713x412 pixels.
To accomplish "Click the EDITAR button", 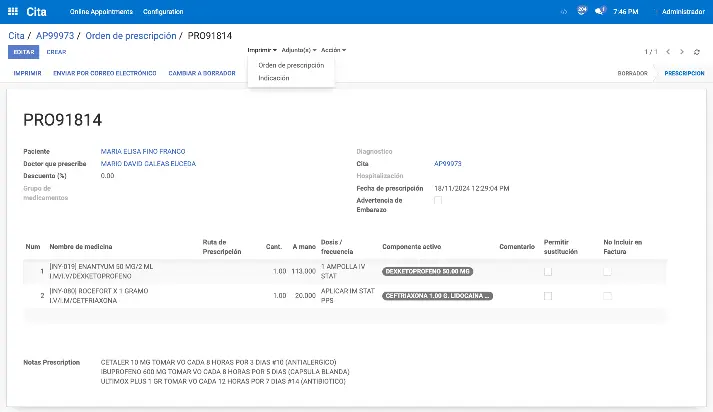I will tap(23, 52).
